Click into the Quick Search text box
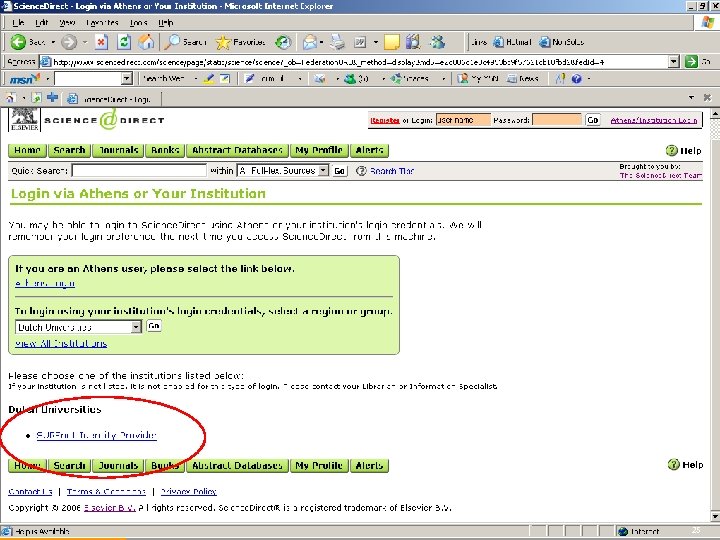The height and width of the screenshot is (540, 720). click(x=140, y=171)
